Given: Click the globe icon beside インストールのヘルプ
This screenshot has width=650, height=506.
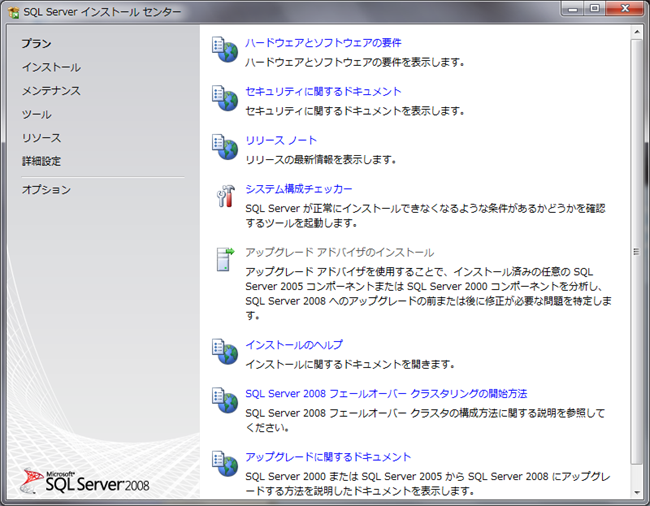Looking at the screenshot, I should [x=225, y=351].
